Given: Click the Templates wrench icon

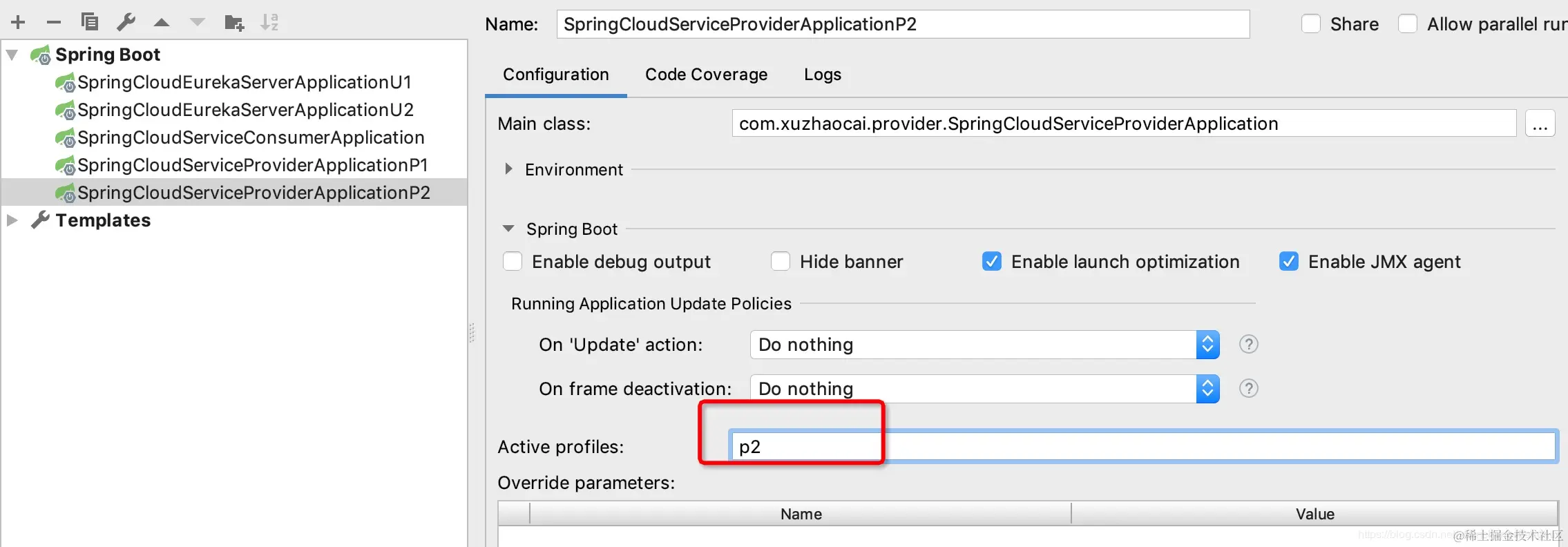Looking at the screenshot, I should click(41, 220).
